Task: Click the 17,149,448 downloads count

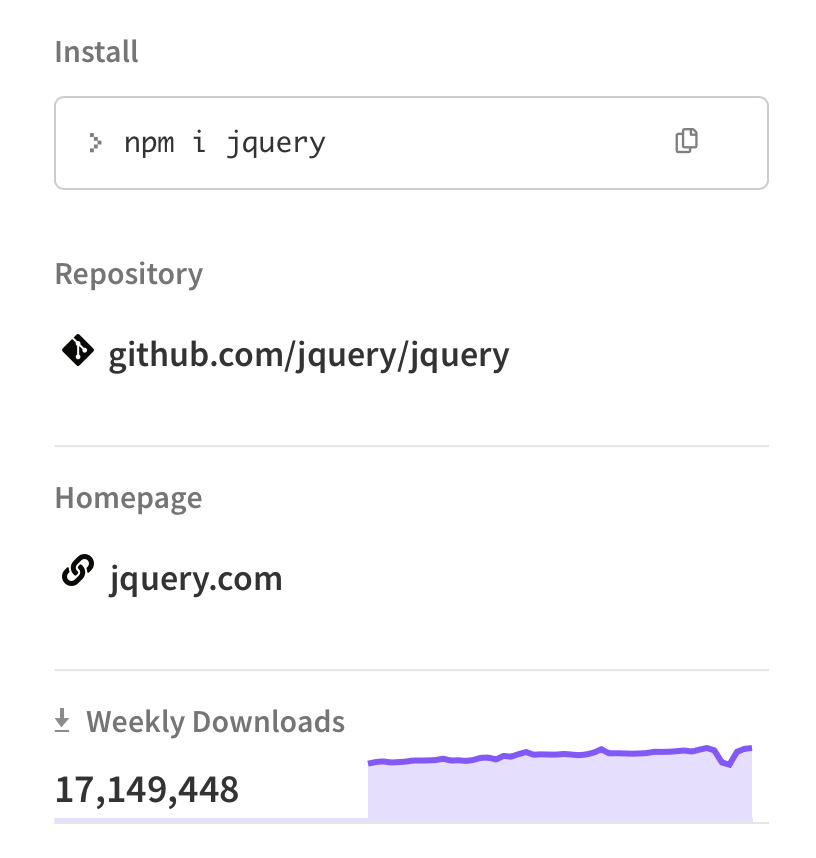Action: tap(147, 790)
